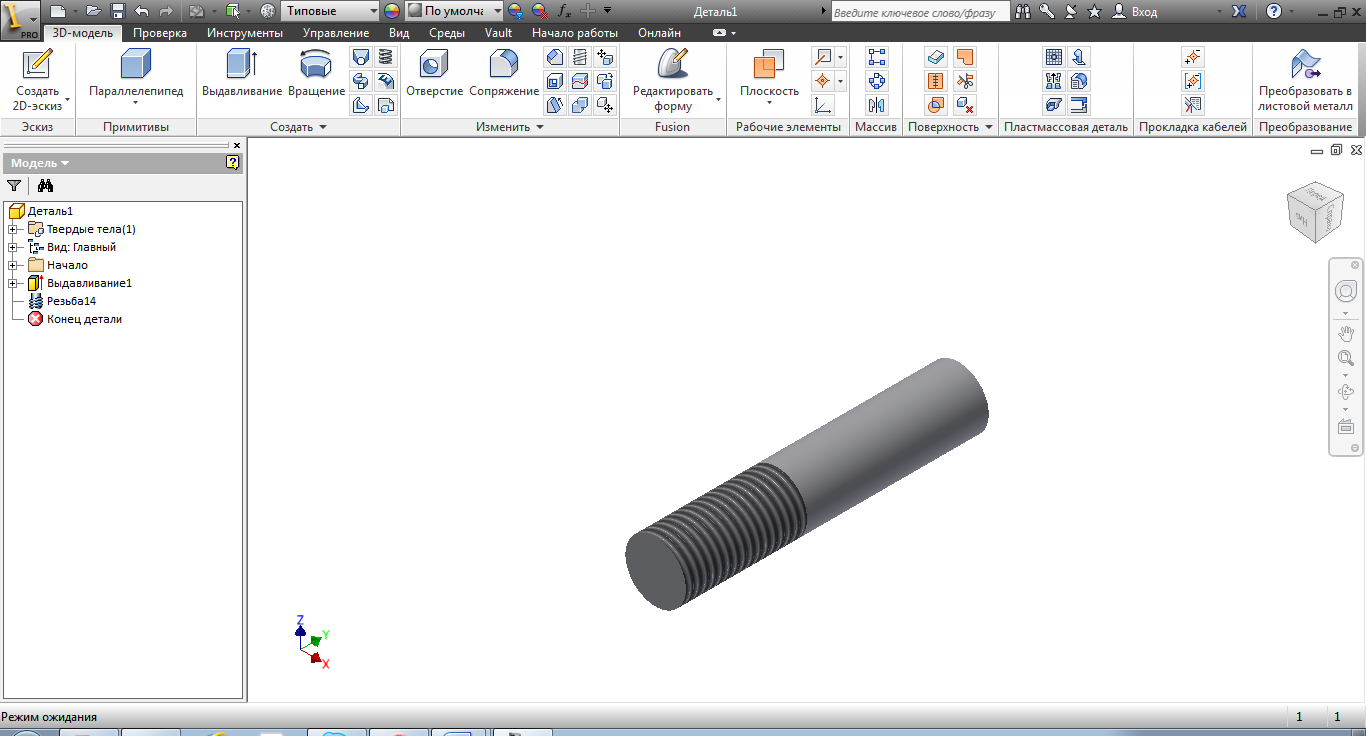1366x736 pixels.
Task: Switch to the Проверка tab
Action: tap(160, 33)
